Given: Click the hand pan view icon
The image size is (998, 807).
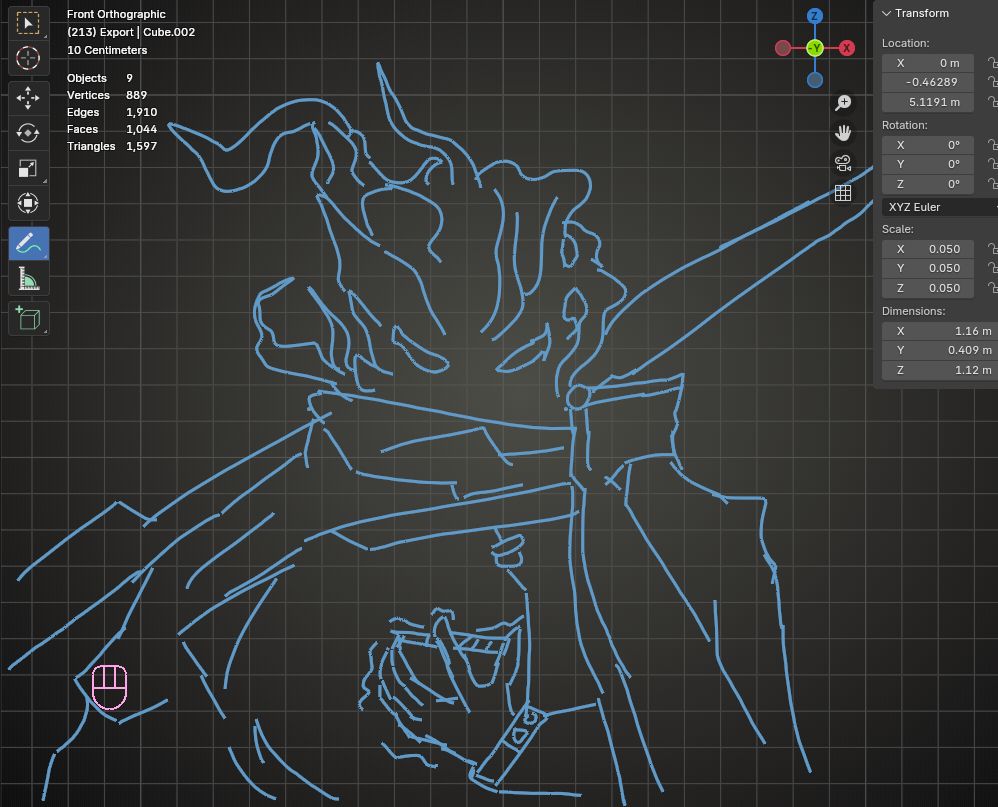Looking at the screenshot, I should click(x=843, y=132).
